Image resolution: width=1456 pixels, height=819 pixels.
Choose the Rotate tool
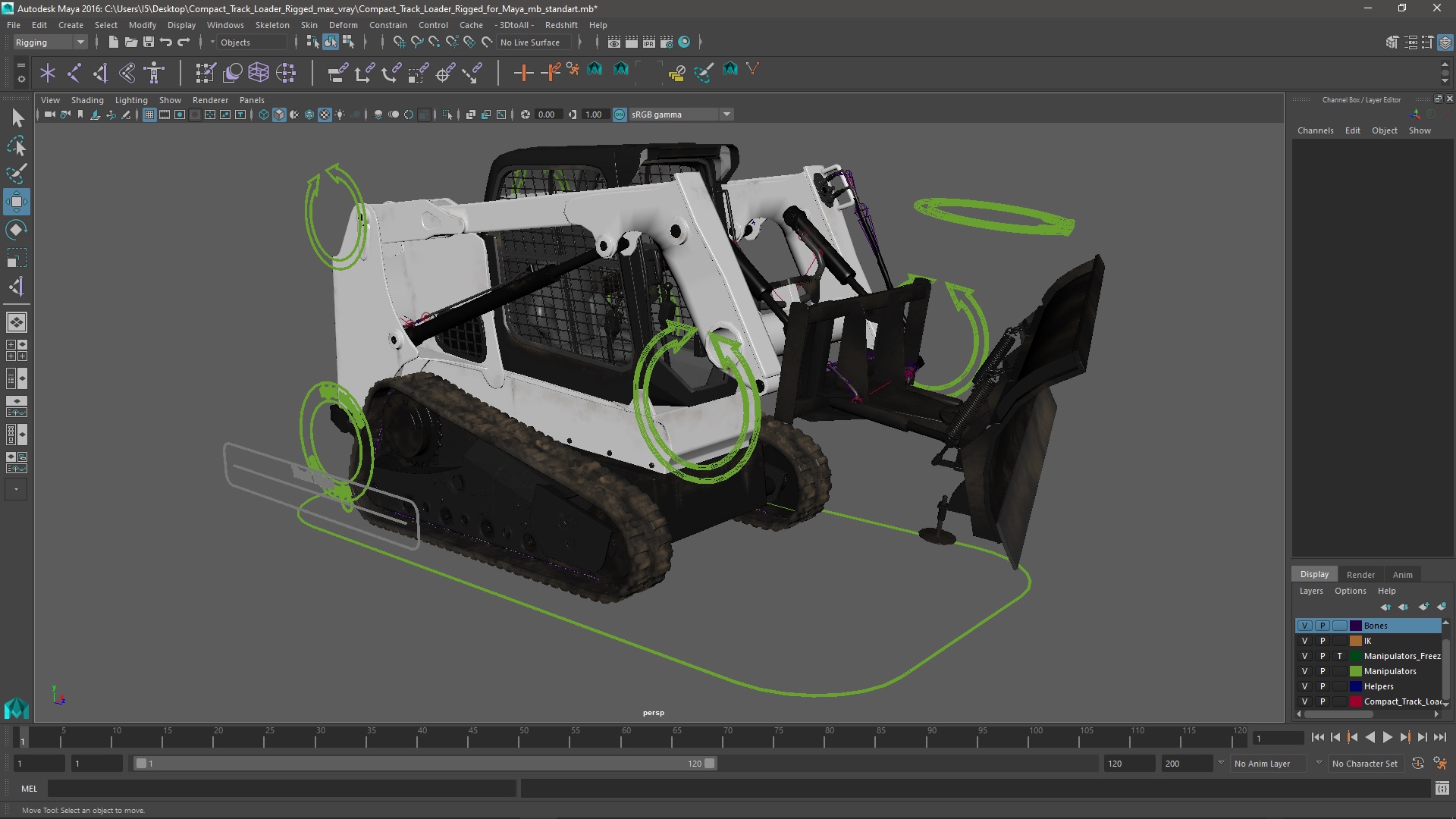pos(17,230)
